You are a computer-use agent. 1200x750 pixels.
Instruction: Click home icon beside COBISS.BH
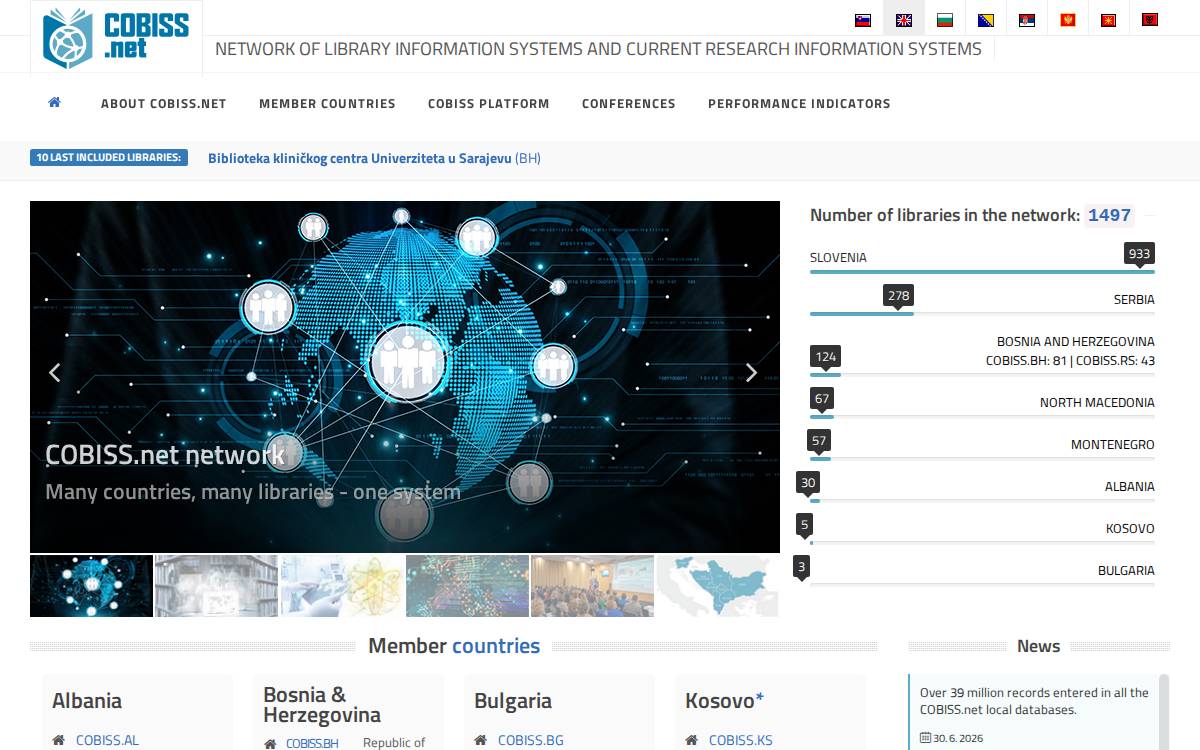click(270, 743)
